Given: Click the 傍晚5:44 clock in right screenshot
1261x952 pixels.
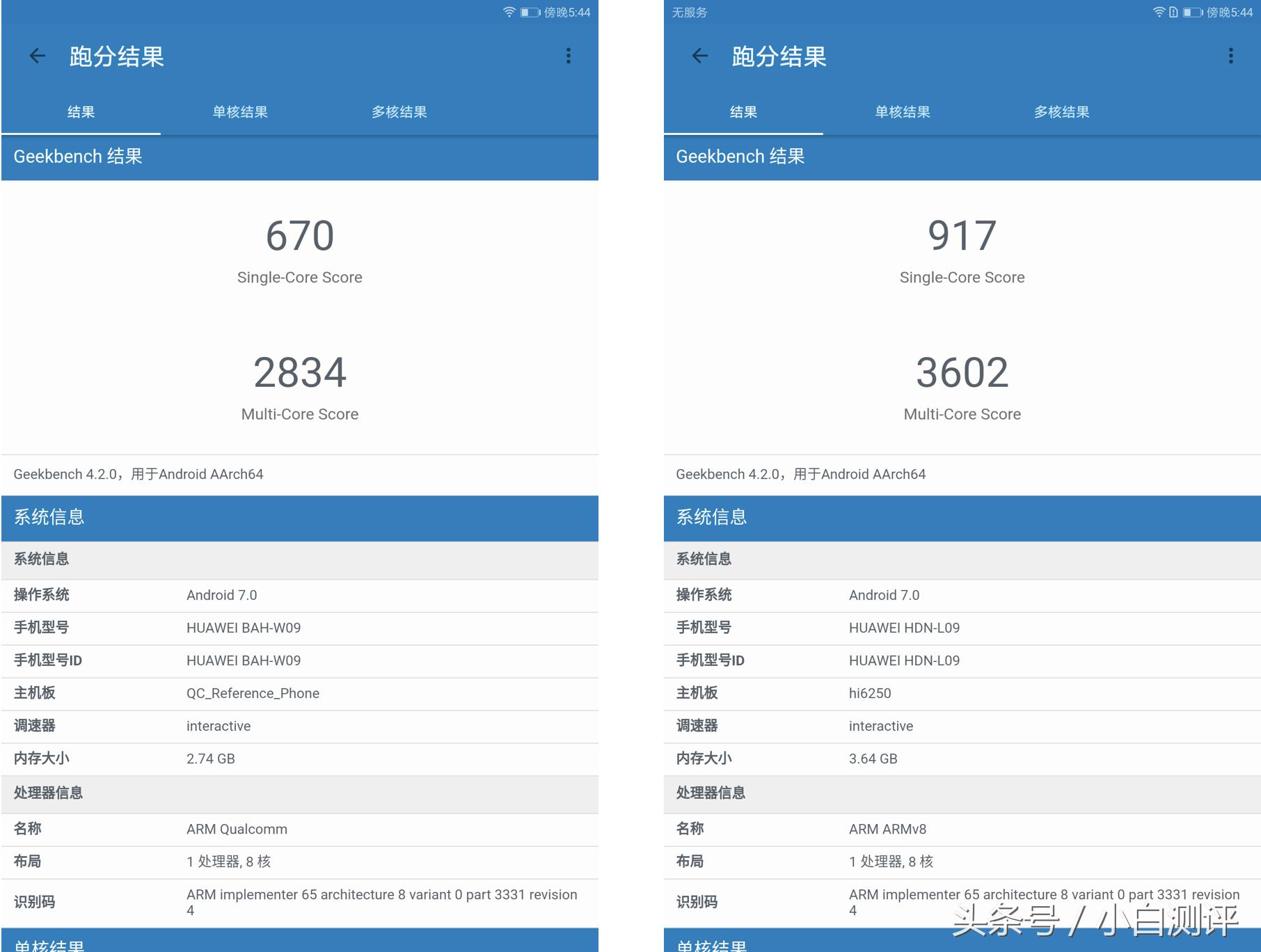Looking at the screenshot, I should (1230, 13).
